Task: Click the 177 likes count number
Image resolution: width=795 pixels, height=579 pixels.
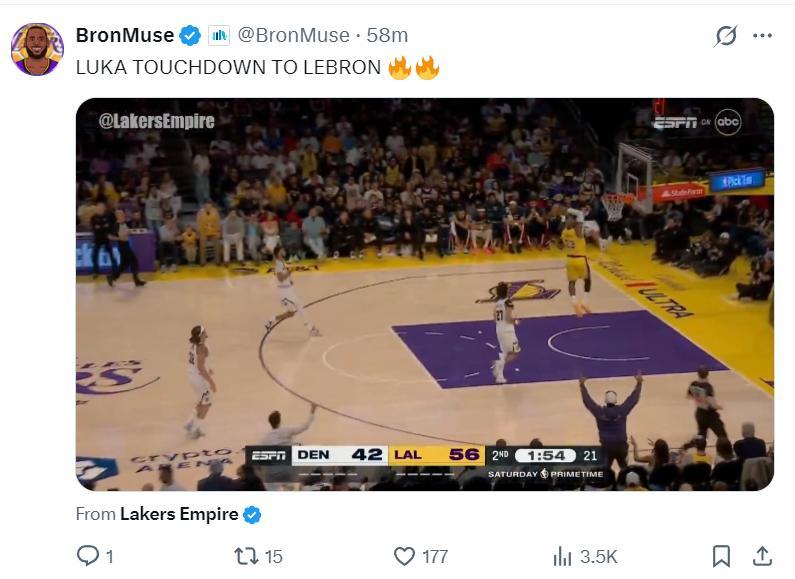Action: (434, 556)
